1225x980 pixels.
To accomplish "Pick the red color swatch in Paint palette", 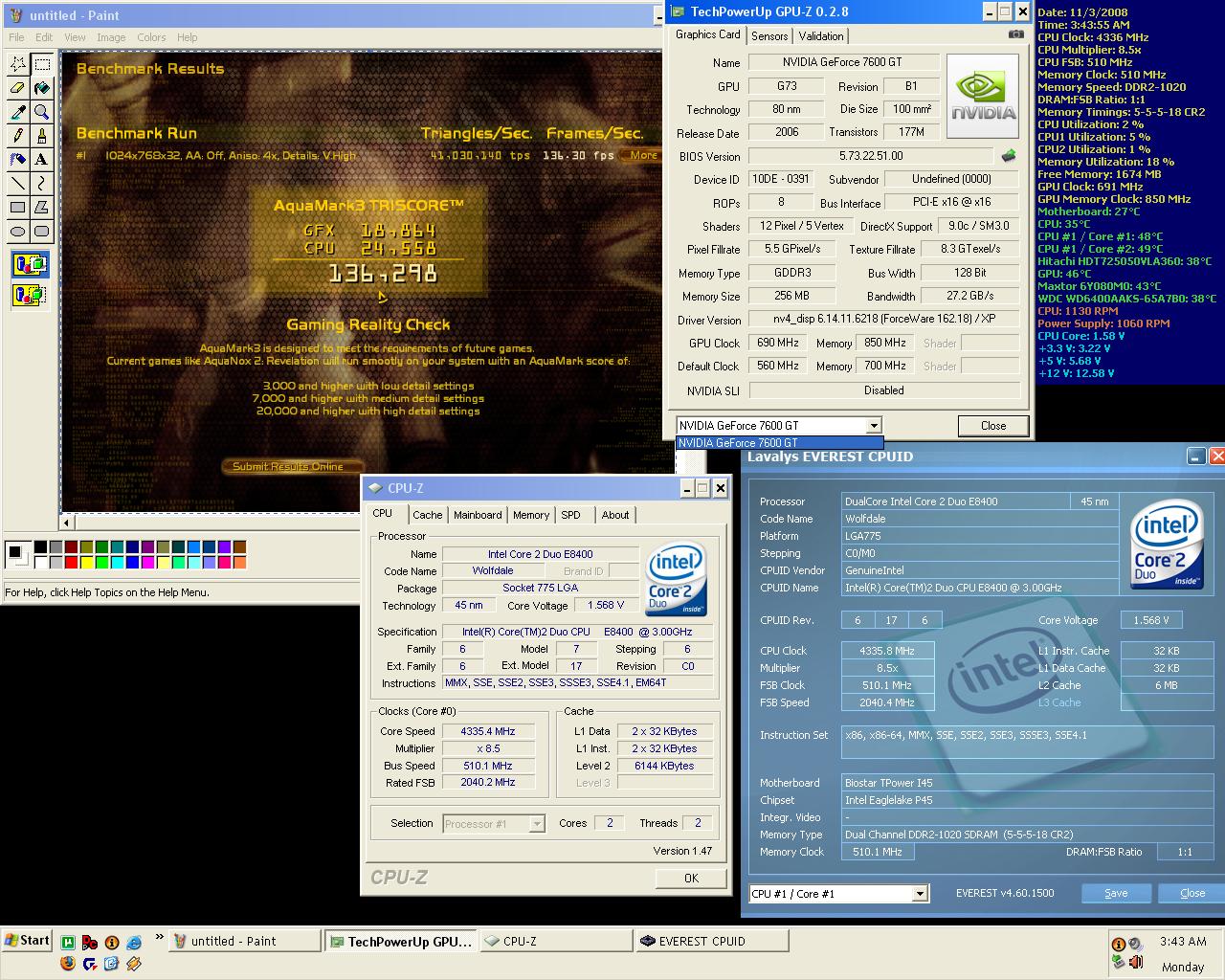I will [x=71, y=563].
